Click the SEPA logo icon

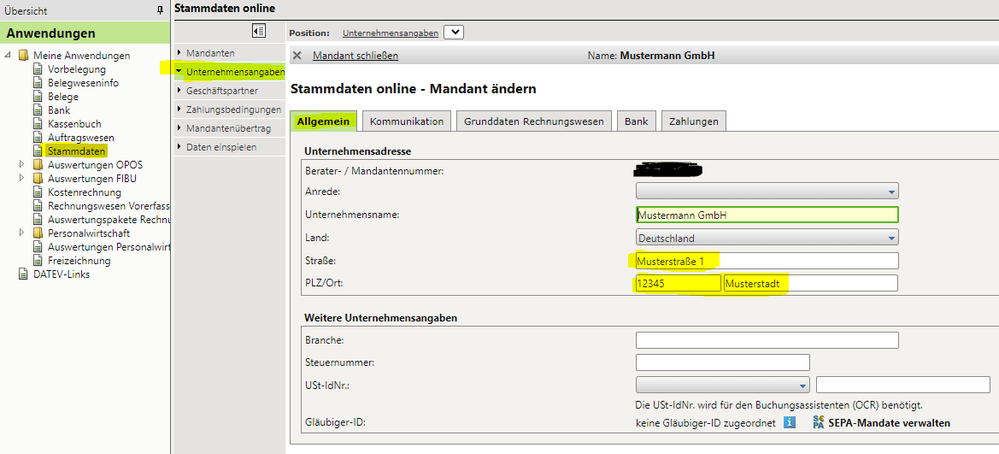819,422
